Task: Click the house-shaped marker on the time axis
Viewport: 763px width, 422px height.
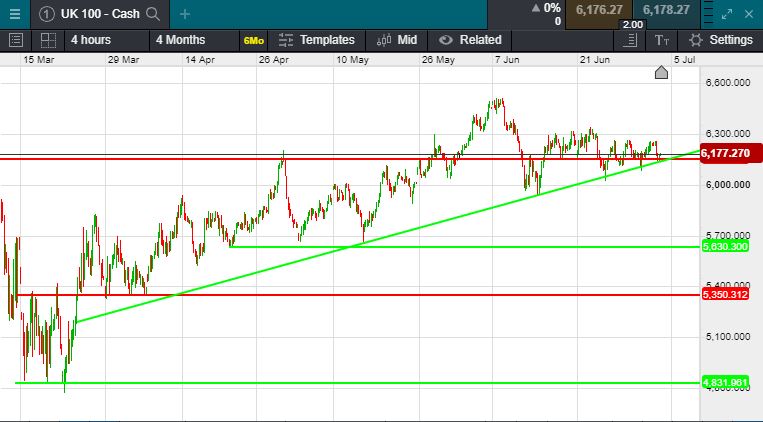Action: (x=661, y=73)
